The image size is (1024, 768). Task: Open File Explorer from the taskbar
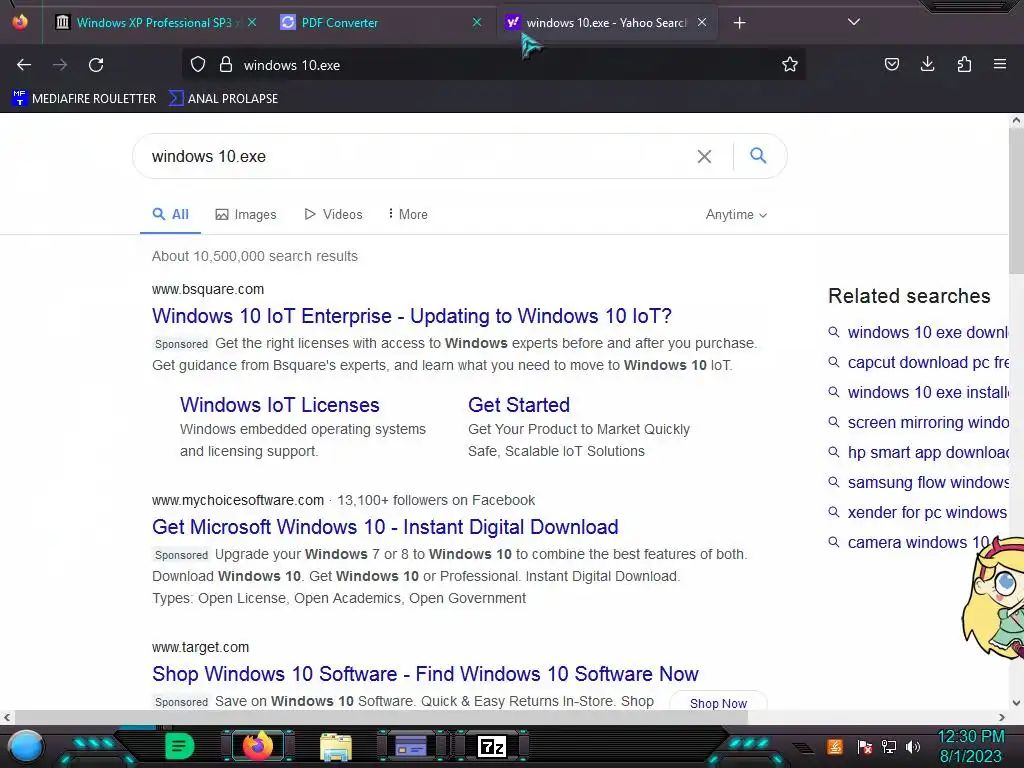336,746
